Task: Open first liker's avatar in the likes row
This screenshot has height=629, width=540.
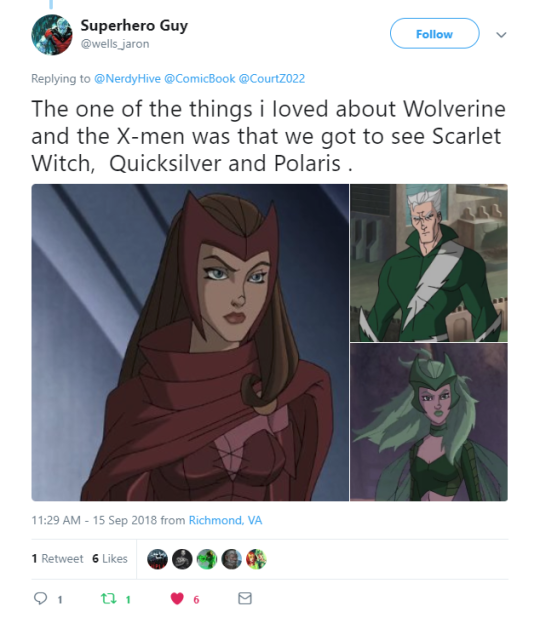Action: tap(157, 559)
